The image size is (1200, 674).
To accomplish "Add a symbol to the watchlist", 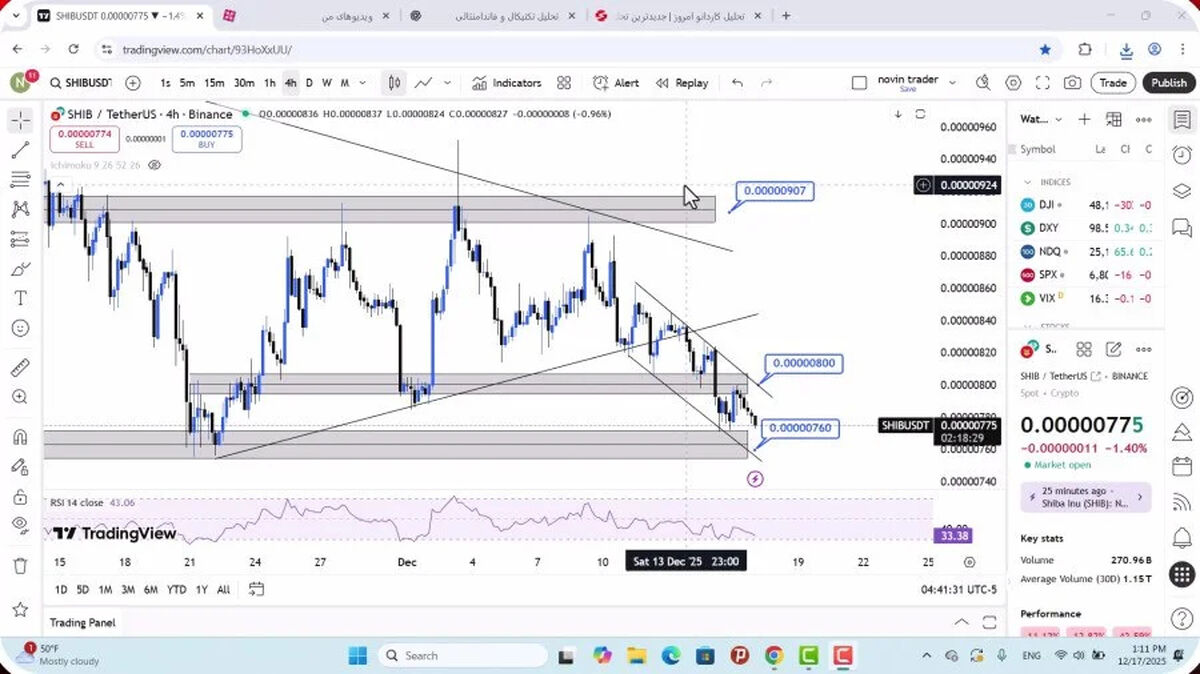I will coord(1084,119).
